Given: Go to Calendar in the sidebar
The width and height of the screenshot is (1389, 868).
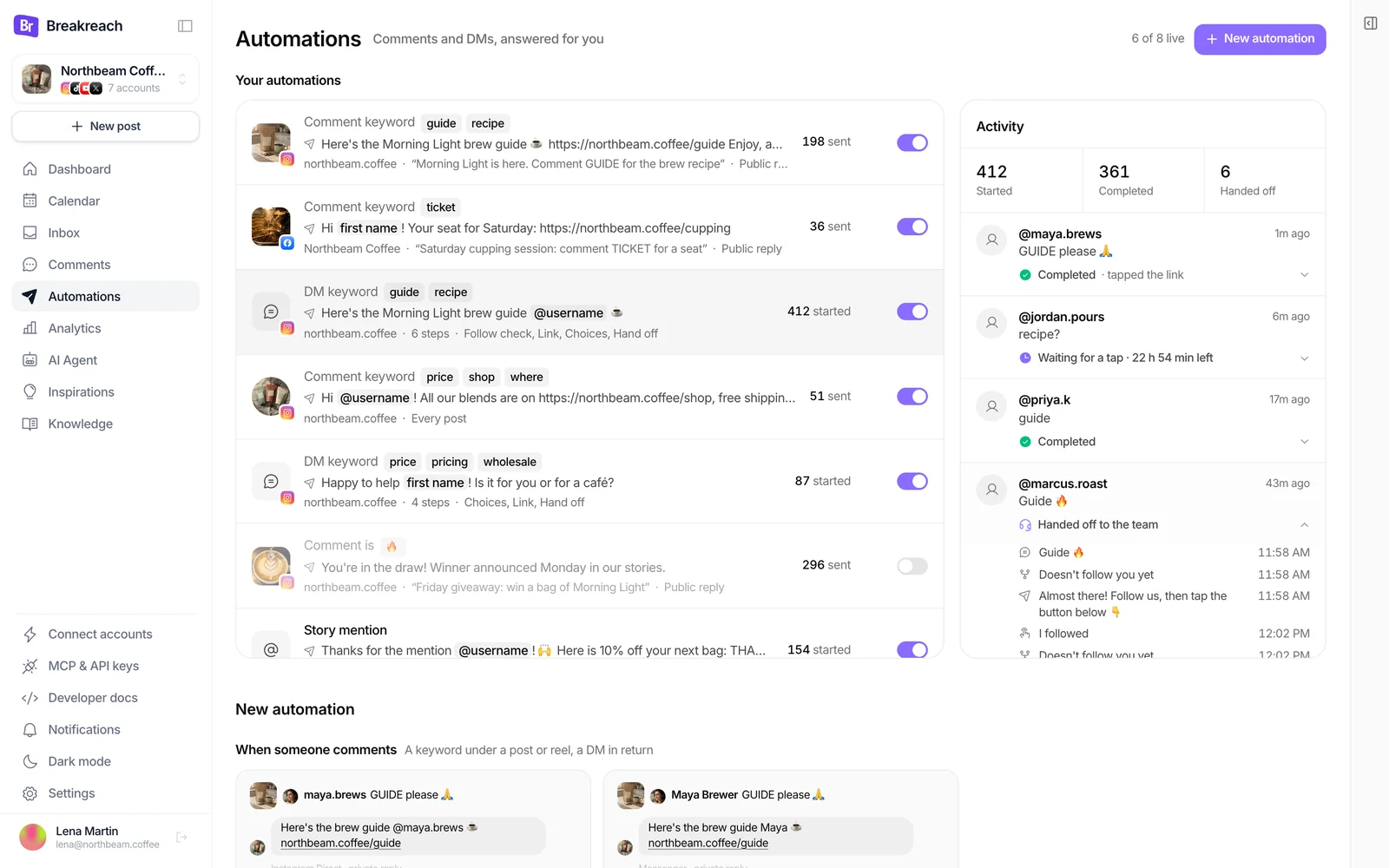Looking at the screenshot, I should coord(105,201).
